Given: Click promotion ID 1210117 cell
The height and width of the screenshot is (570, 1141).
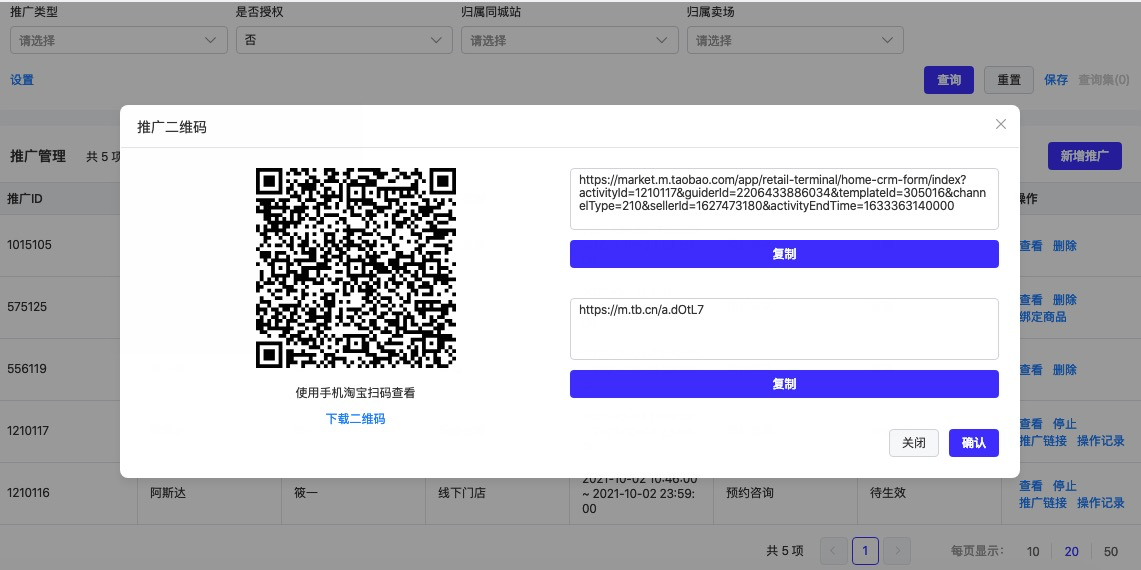Looking at the screenshot, I should coord(28,430).
